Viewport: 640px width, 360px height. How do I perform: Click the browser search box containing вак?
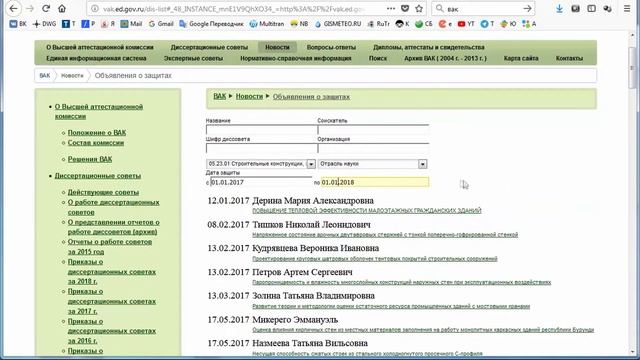point(482,9)
